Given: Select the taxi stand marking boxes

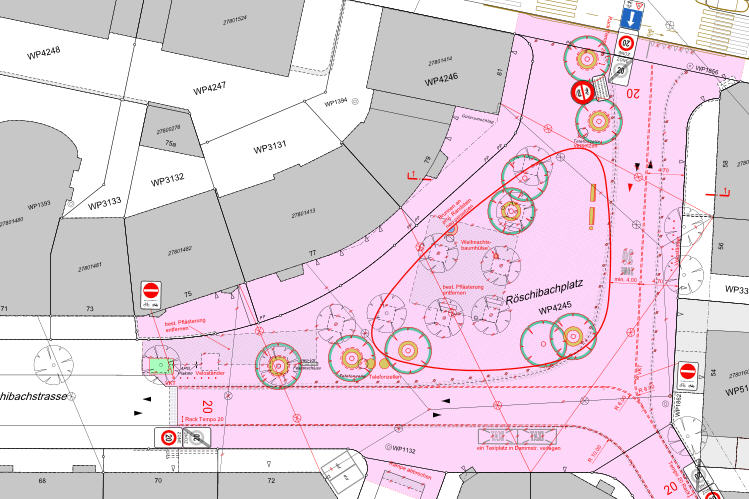Looking at the screenshot, I should (x=515, y=436).
